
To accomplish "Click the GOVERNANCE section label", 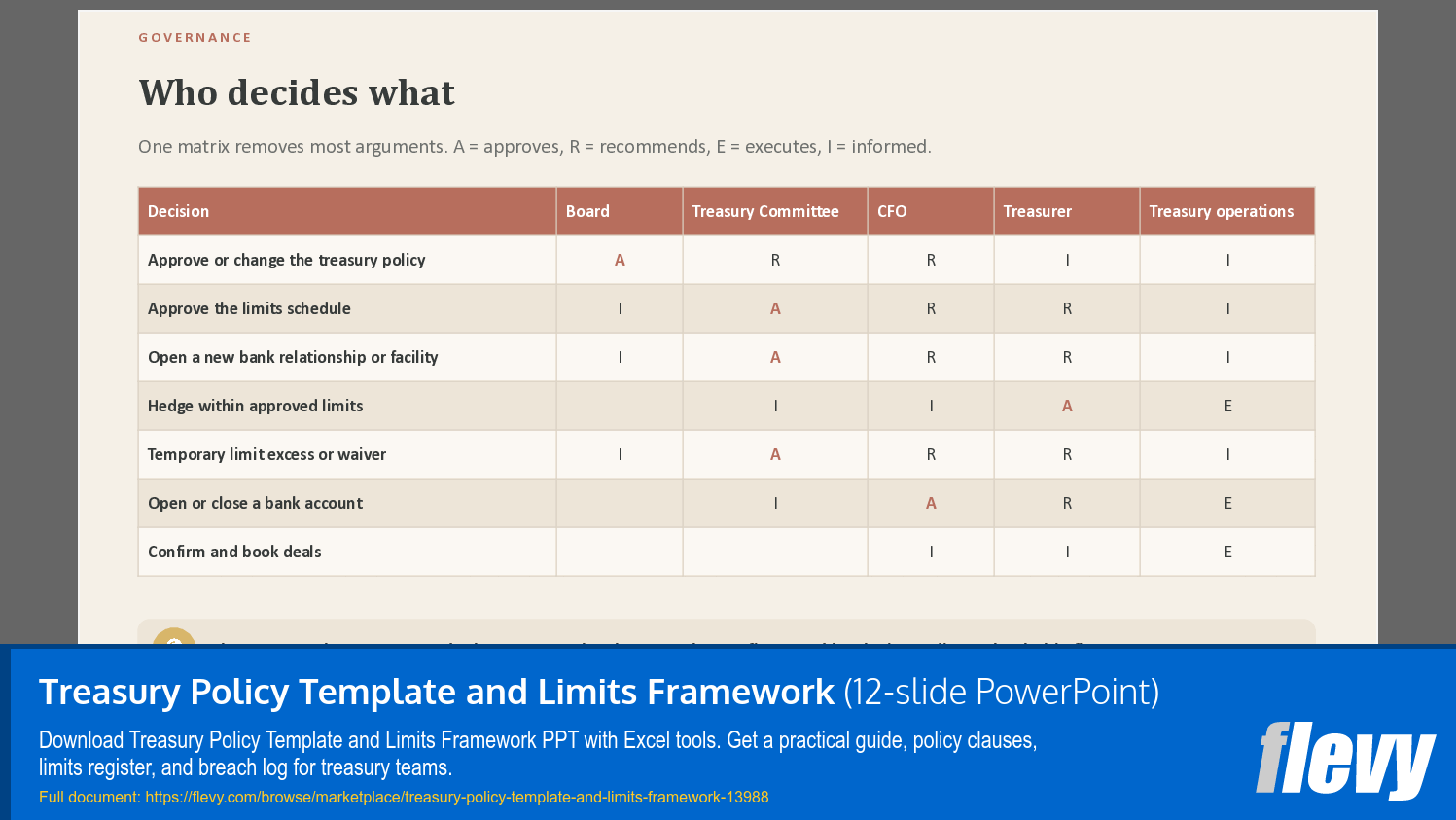I will point(195,38).
